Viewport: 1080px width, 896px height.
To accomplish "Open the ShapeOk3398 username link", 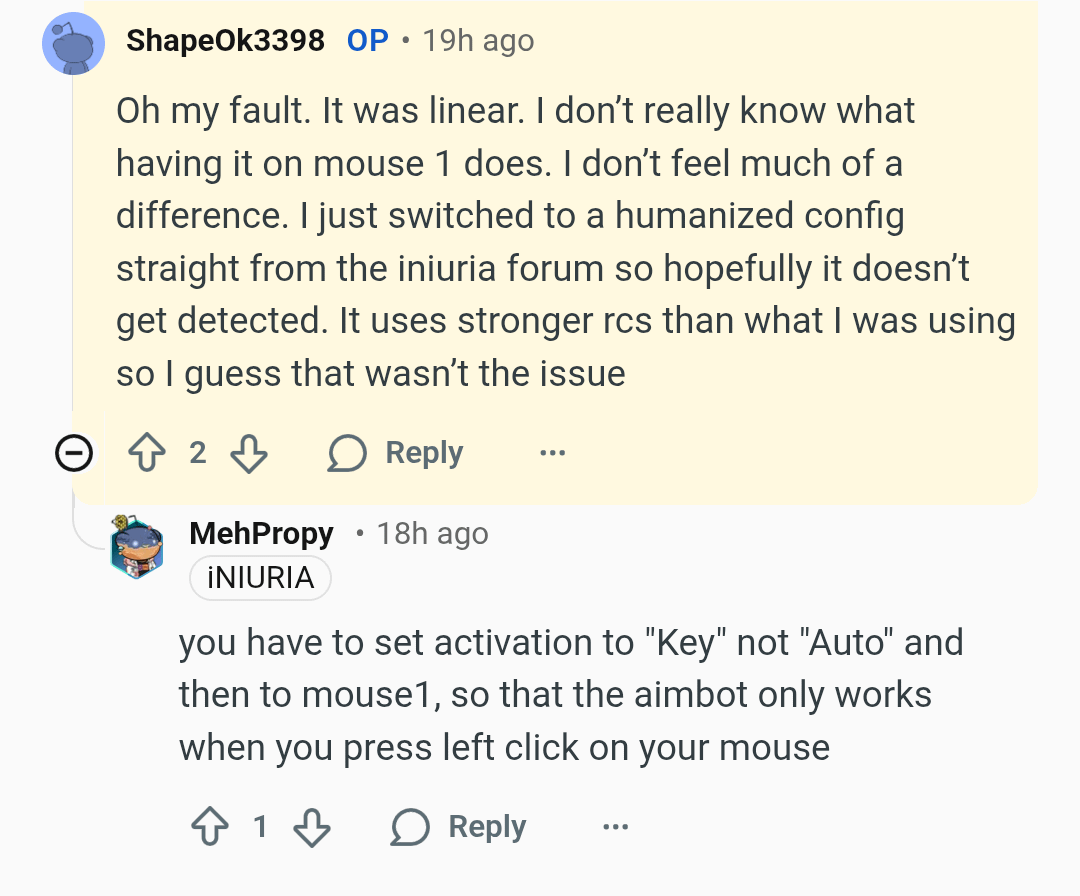I will [225, 41].
